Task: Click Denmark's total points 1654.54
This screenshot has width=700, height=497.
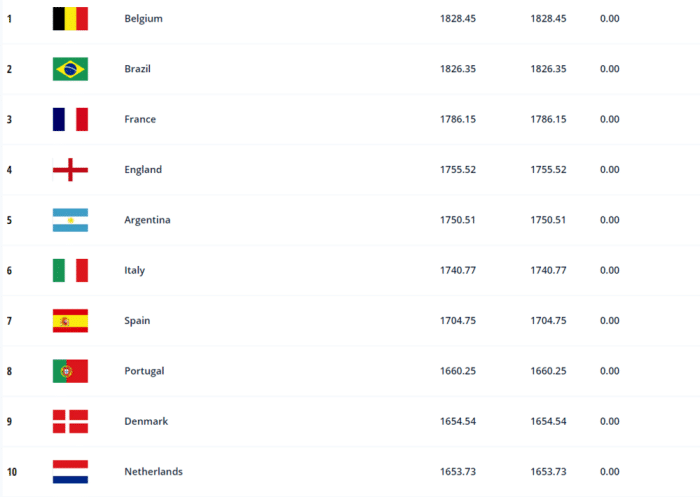Action: coord(458,421)
